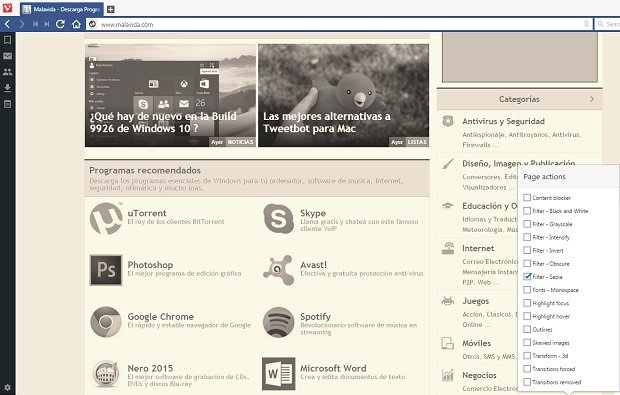This screenshot has width=620, height=395.
Task: Click the fast forward navigation button
Action: 47,25
